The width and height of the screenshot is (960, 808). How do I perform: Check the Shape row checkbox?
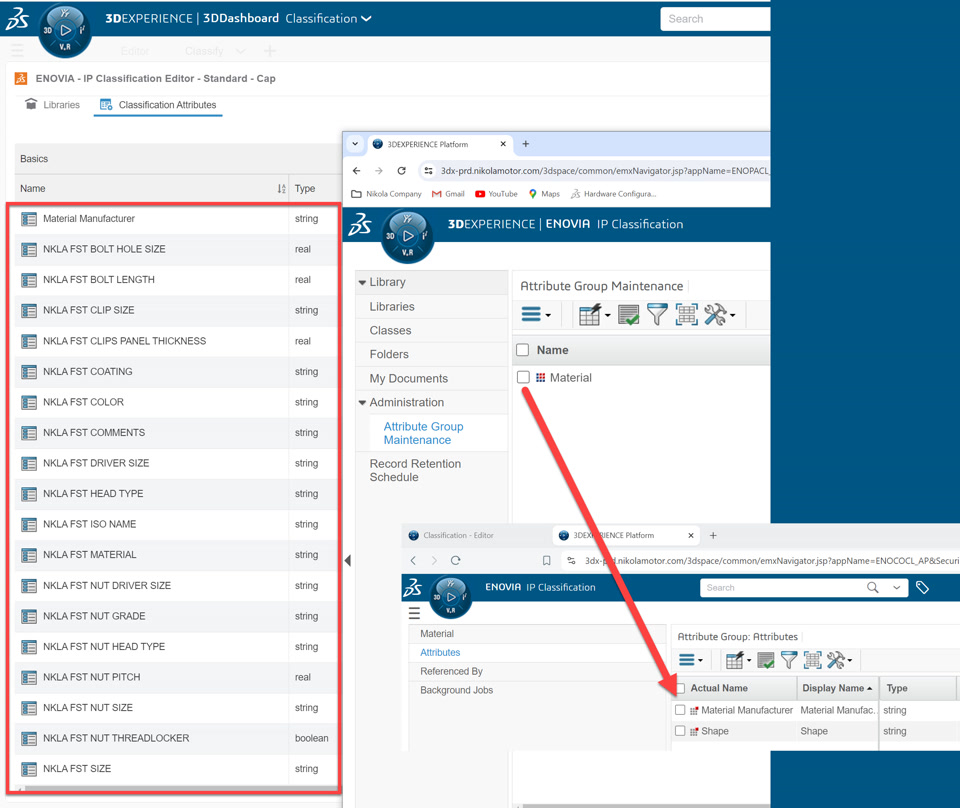point(680,730)
